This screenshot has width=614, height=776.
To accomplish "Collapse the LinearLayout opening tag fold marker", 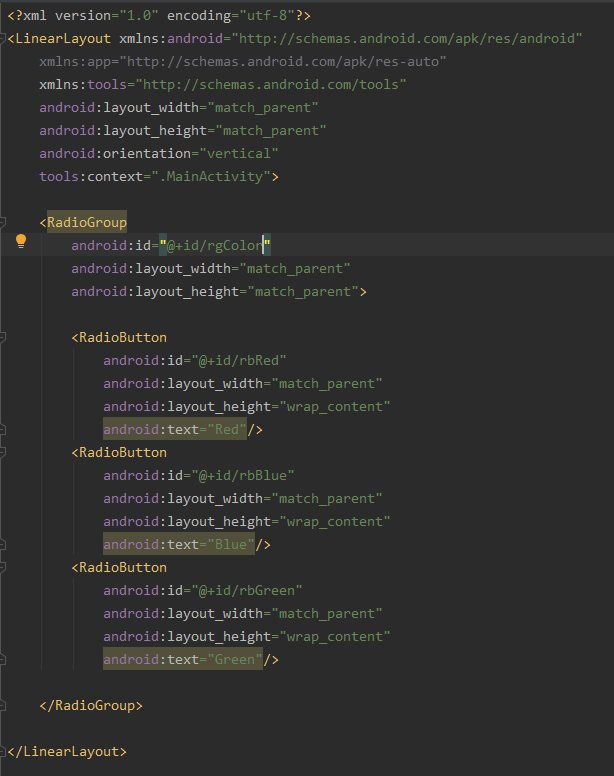I will click(x=2, y=38).
